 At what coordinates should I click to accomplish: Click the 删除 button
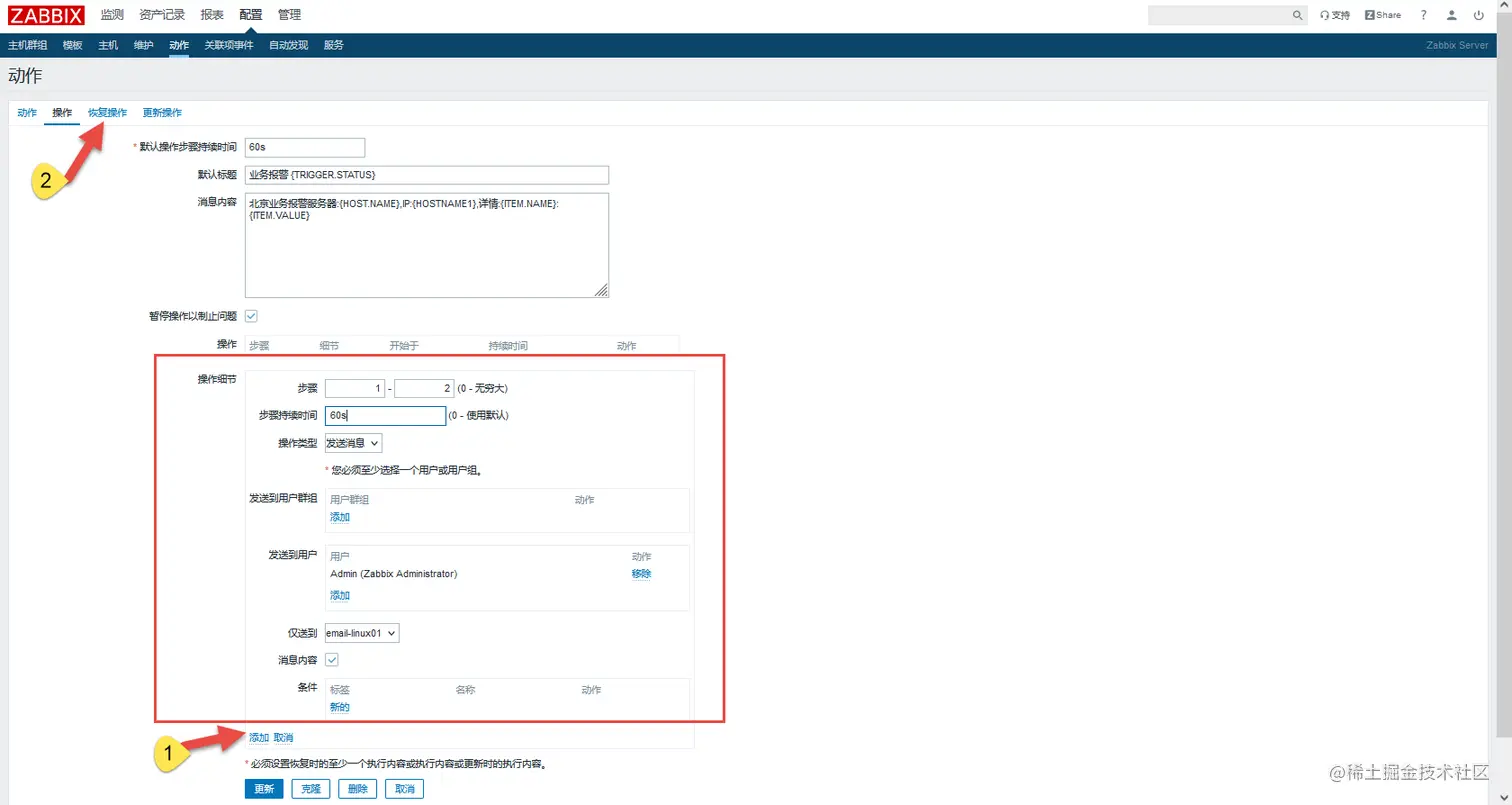(358, 789)
